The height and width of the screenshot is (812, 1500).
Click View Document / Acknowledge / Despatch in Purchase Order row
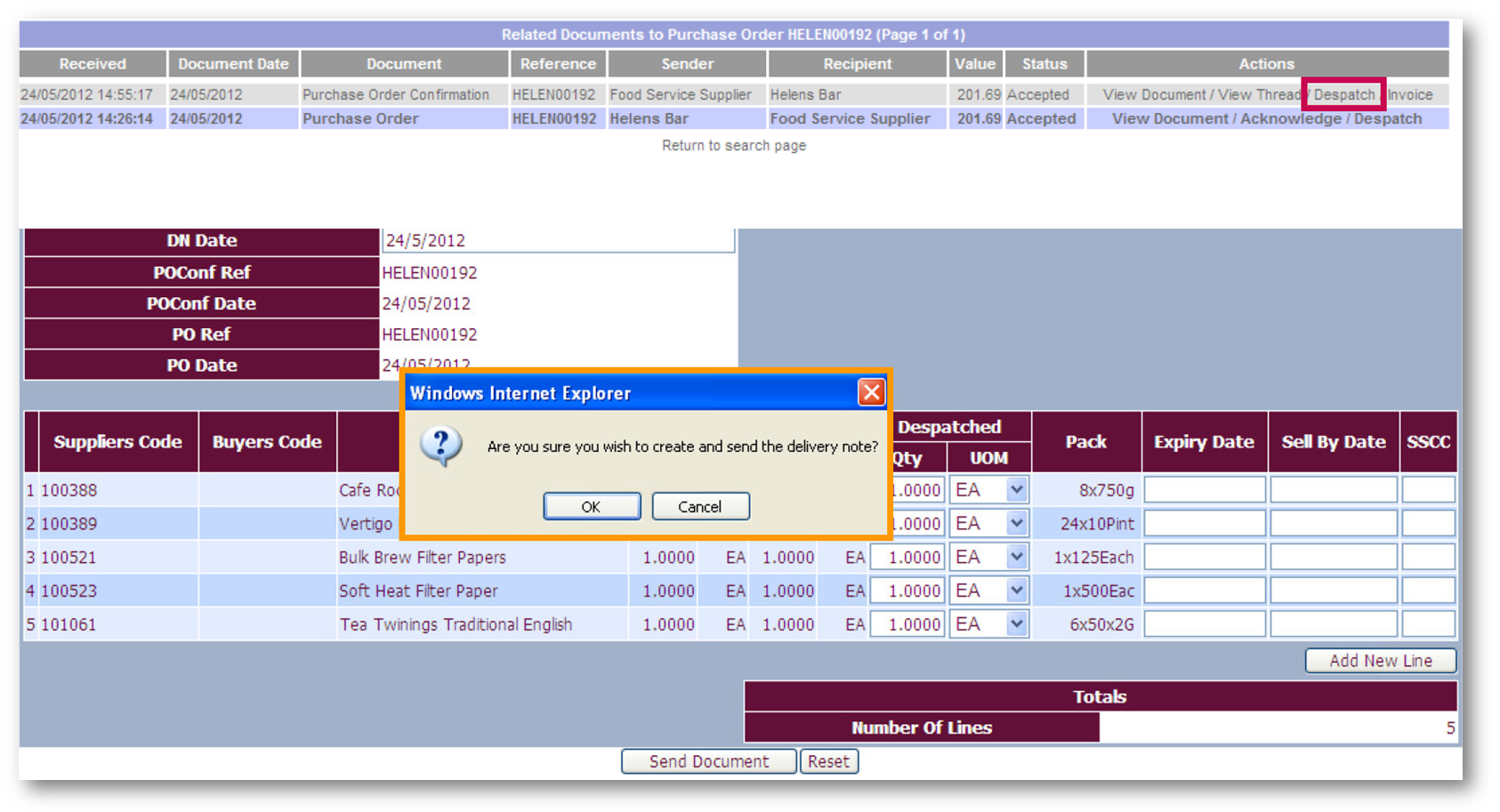point(1267,118)
